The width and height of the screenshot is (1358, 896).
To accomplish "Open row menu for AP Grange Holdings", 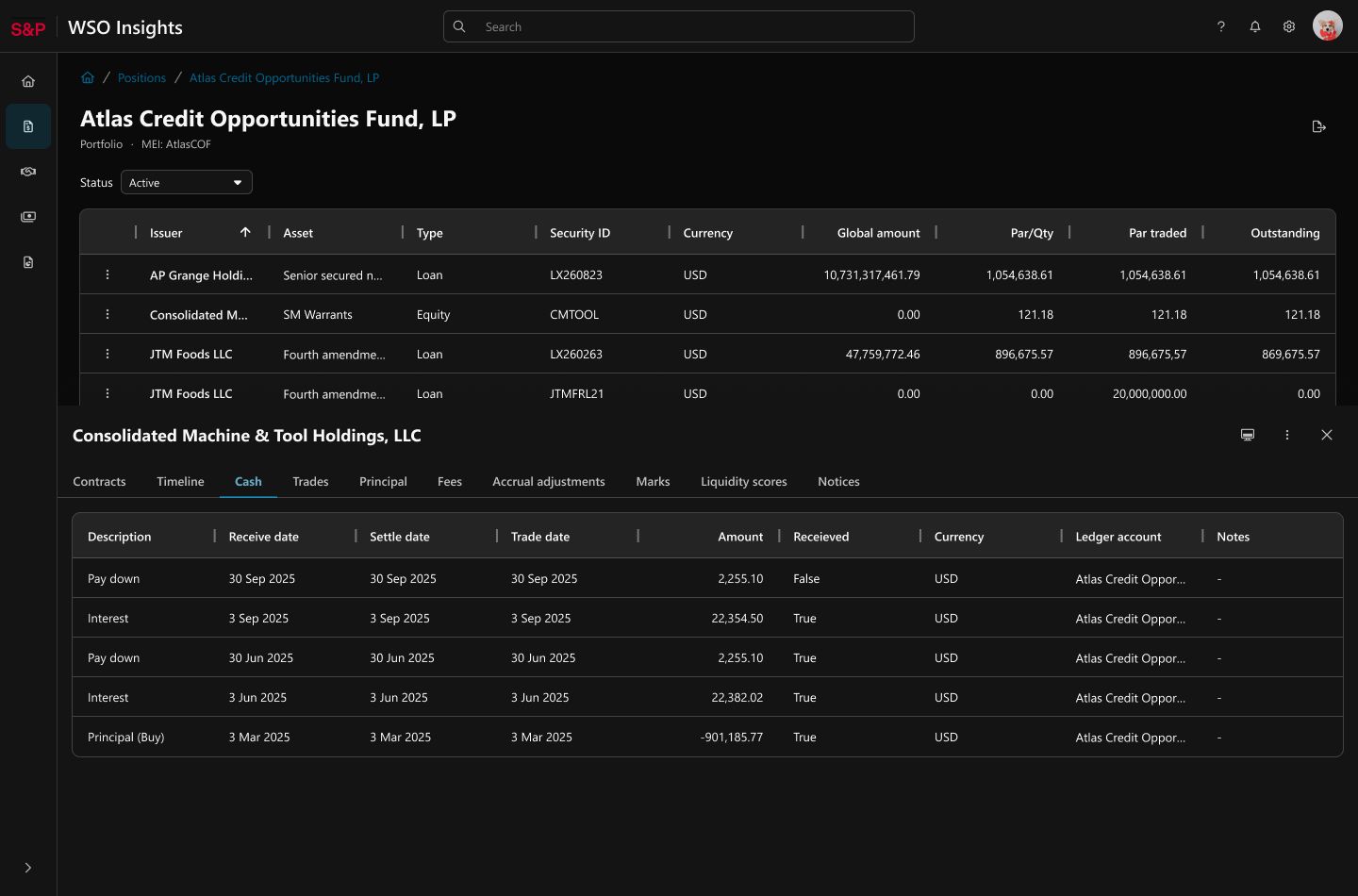I will 108,274.
